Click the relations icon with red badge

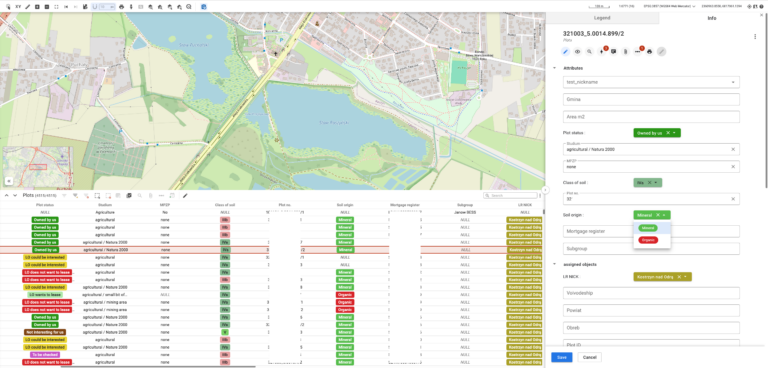click(638, 51)
